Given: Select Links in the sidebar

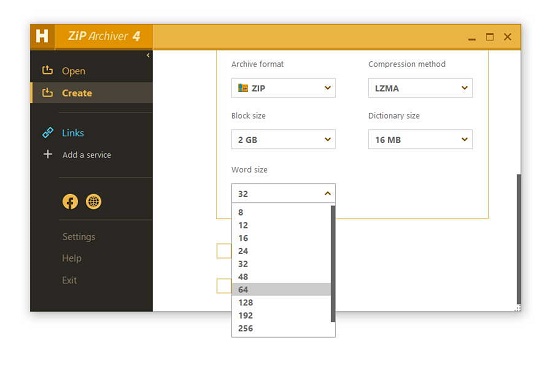Looking at the screenshot, I should pyautogui.click(x=73, y=133).
